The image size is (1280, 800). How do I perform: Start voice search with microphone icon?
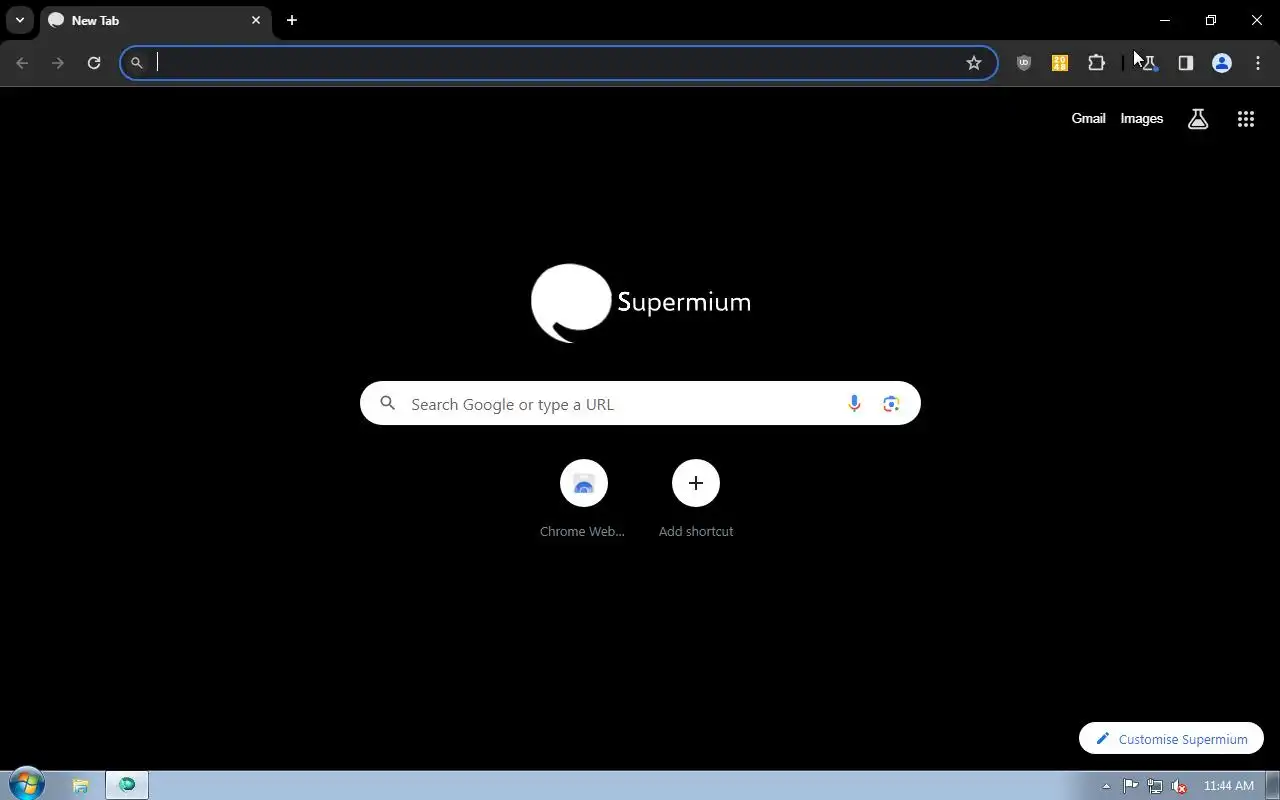[854, 404]
